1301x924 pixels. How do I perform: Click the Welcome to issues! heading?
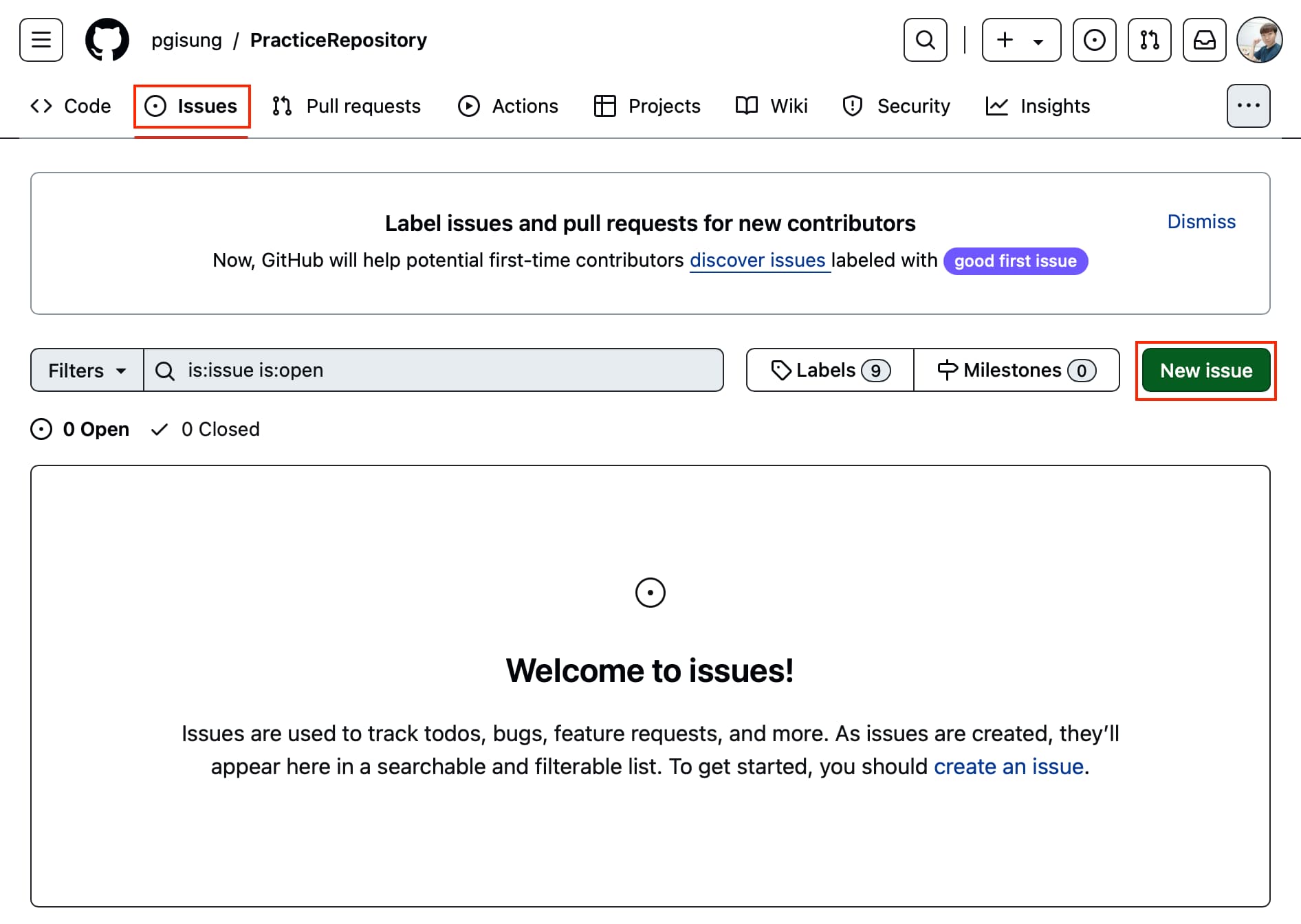tap(650, 670)
